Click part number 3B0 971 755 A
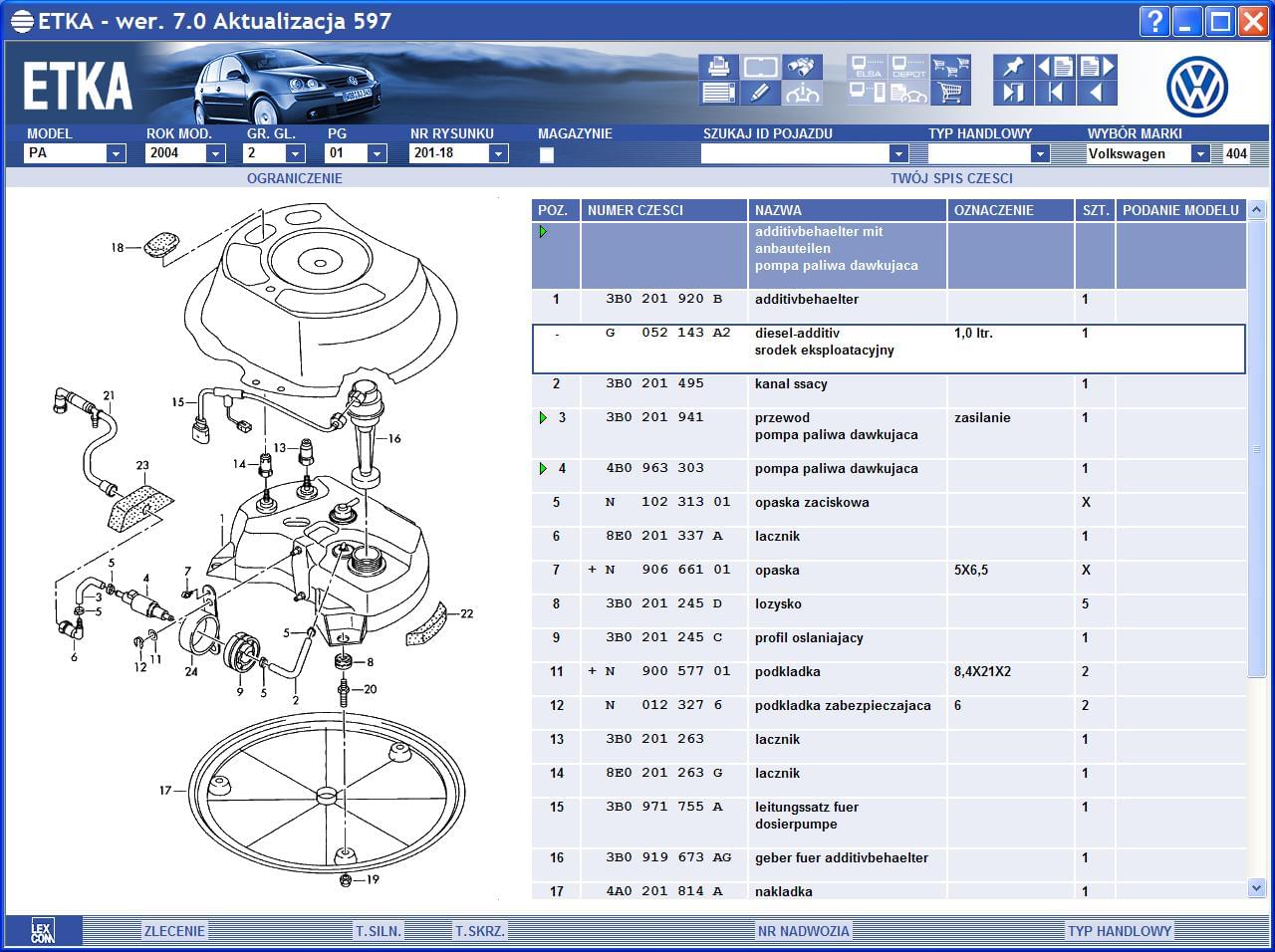This screenshot has width=1275, height=952. coord(664,808)
